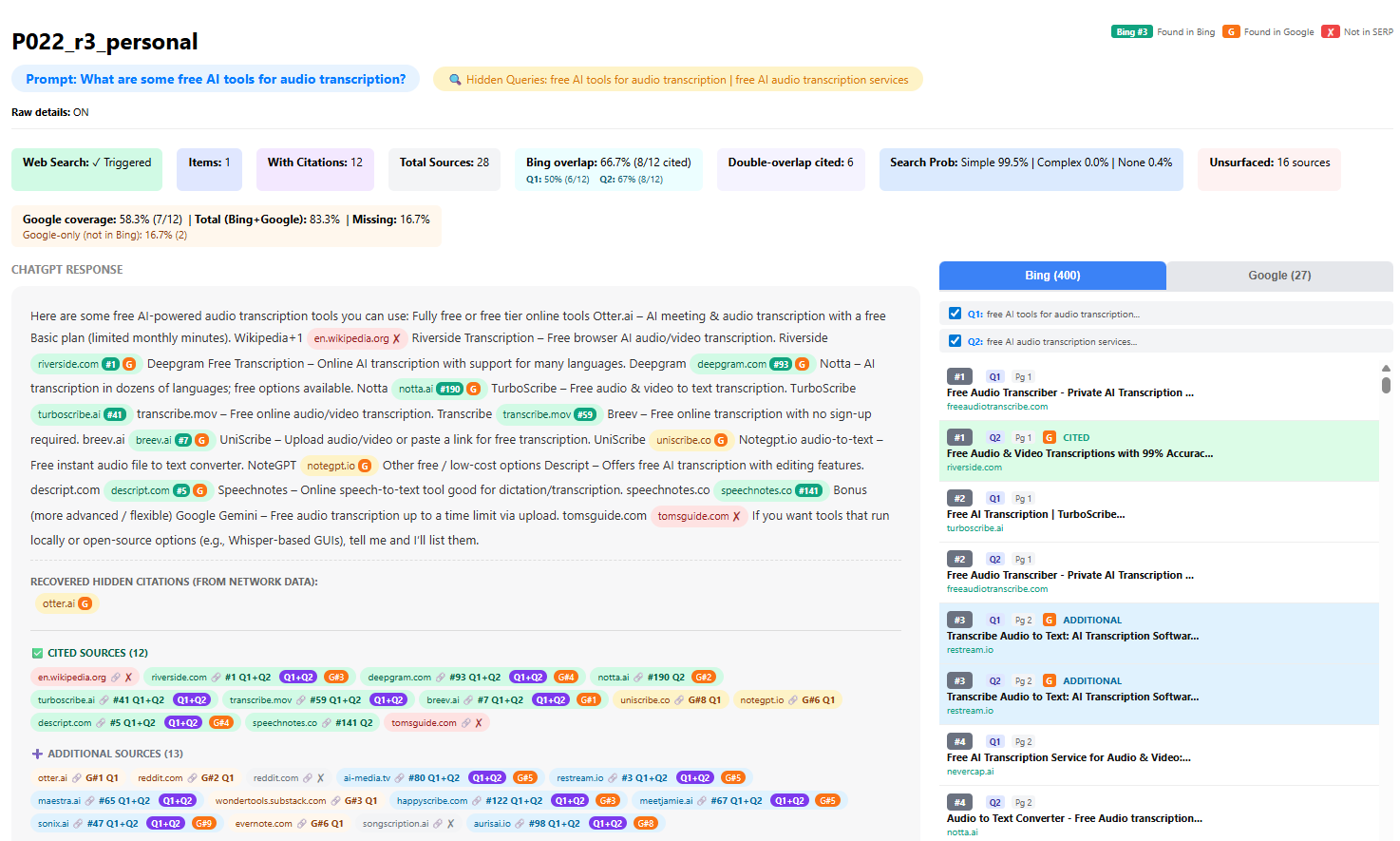Click magnifier icon in Hidden Queries pill

coord(455,80)
